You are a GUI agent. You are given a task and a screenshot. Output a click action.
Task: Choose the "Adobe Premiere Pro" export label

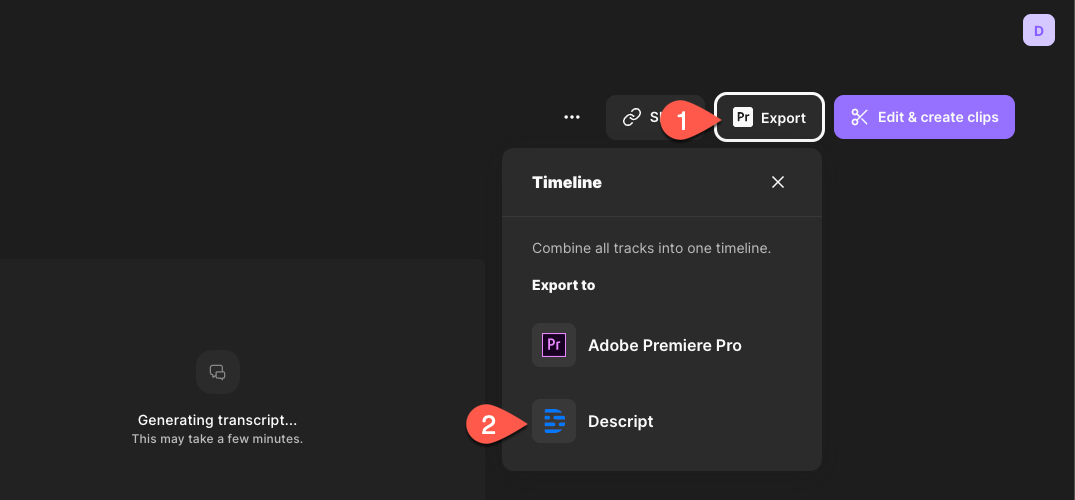point(664,345)
